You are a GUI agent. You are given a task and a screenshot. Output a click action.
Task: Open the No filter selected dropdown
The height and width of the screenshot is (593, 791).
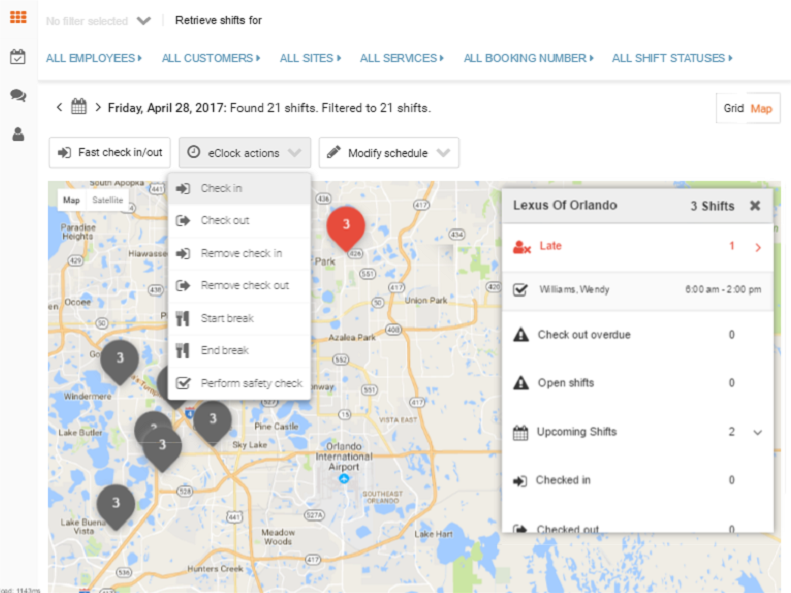pyautogui.click(x=98, y=21)
